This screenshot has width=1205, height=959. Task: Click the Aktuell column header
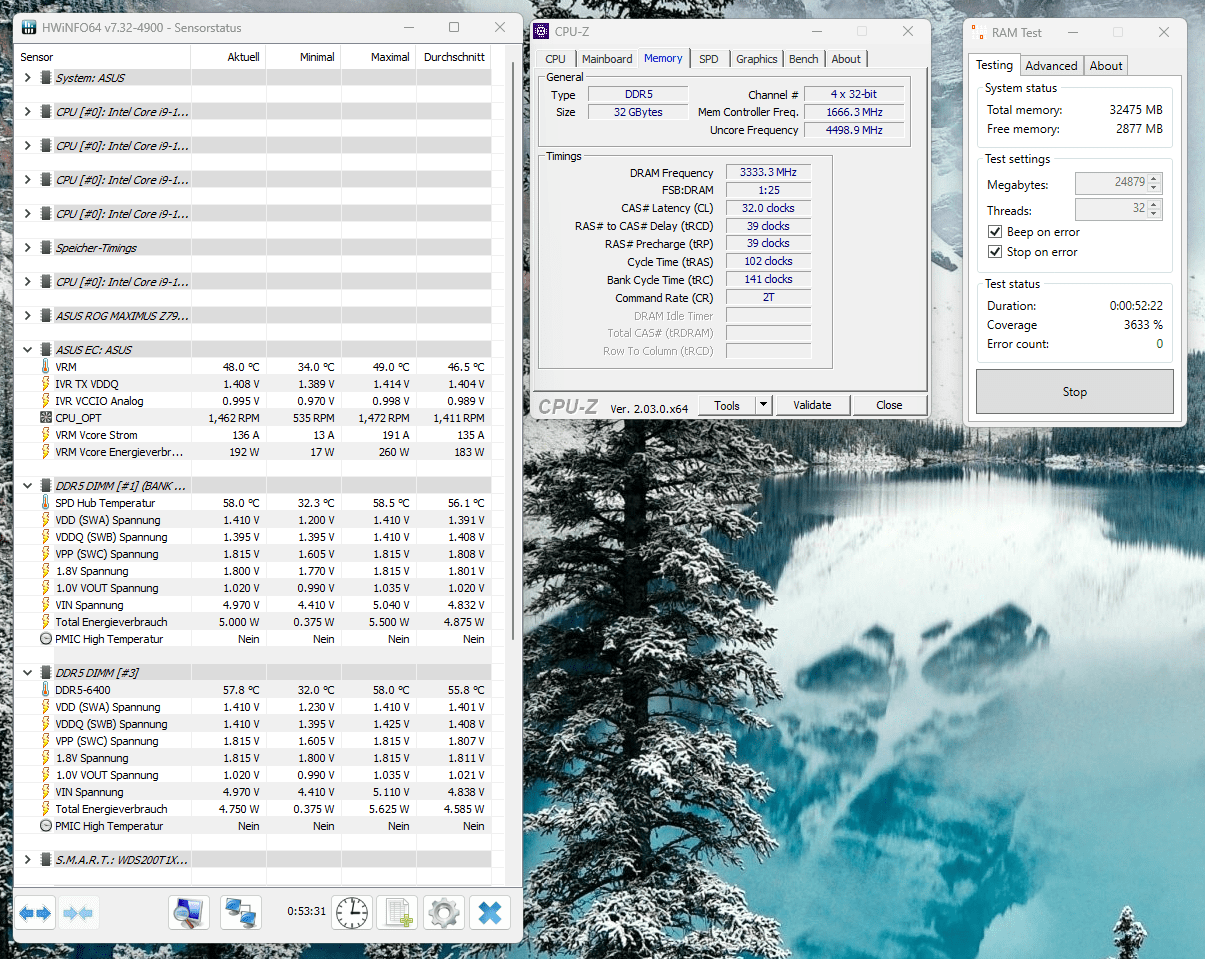228,57
